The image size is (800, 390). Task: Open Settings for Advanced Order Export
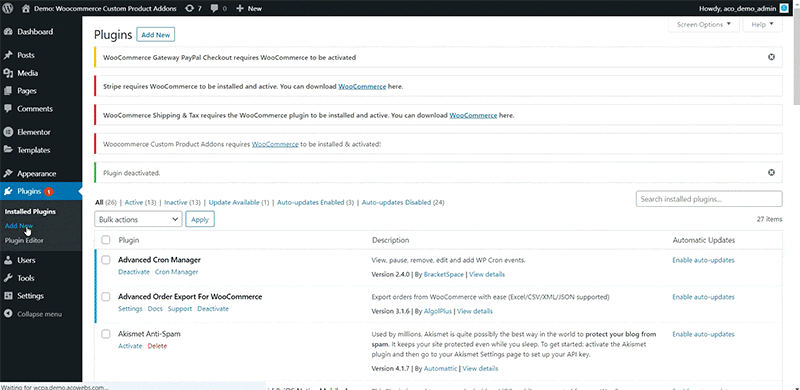(x=130, y=309)
